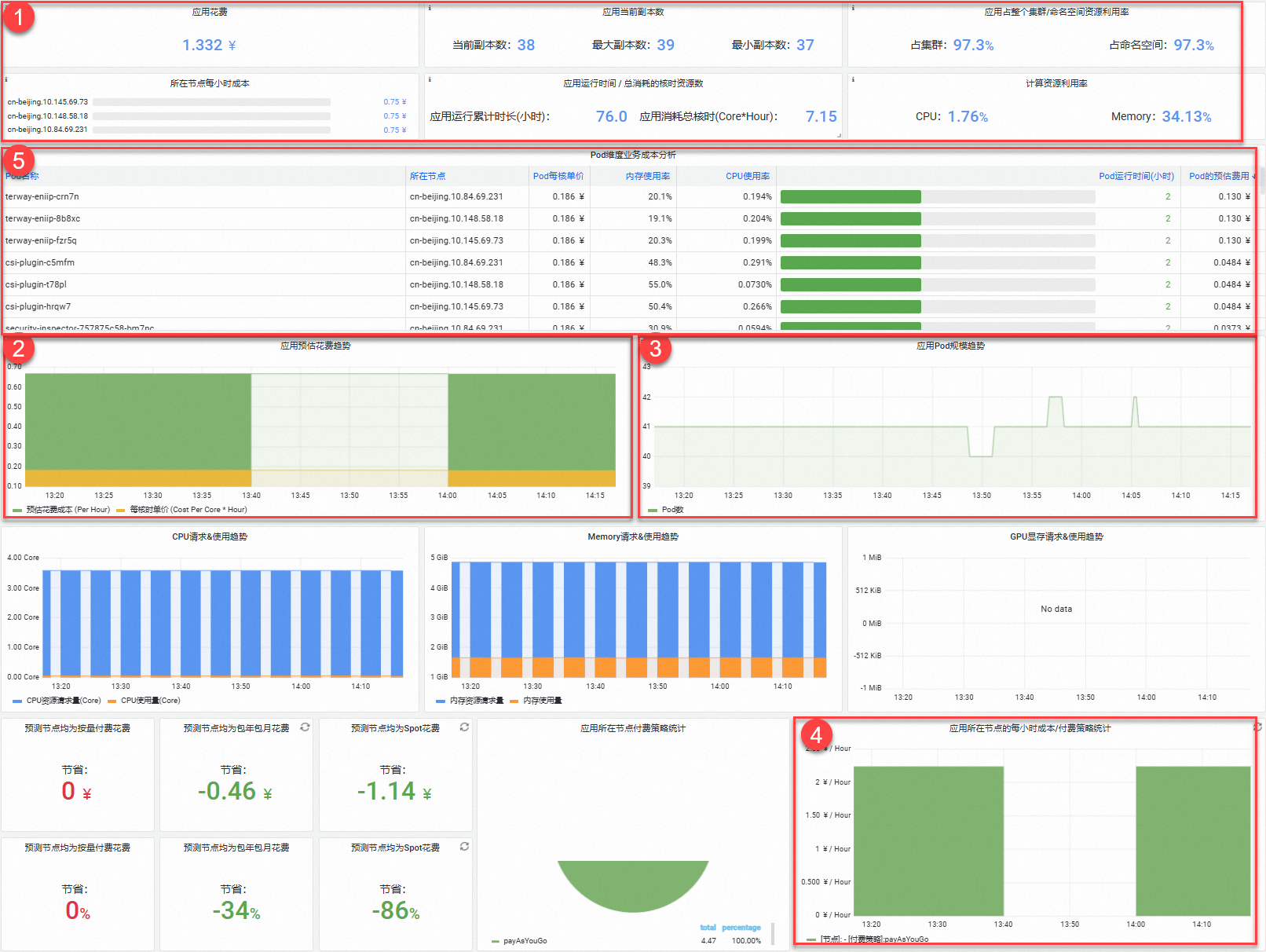Screen dimensions: 1266x952
Task: Toggle CPU资源请求量(Core) legend series
Action: (x=64, y=701)
